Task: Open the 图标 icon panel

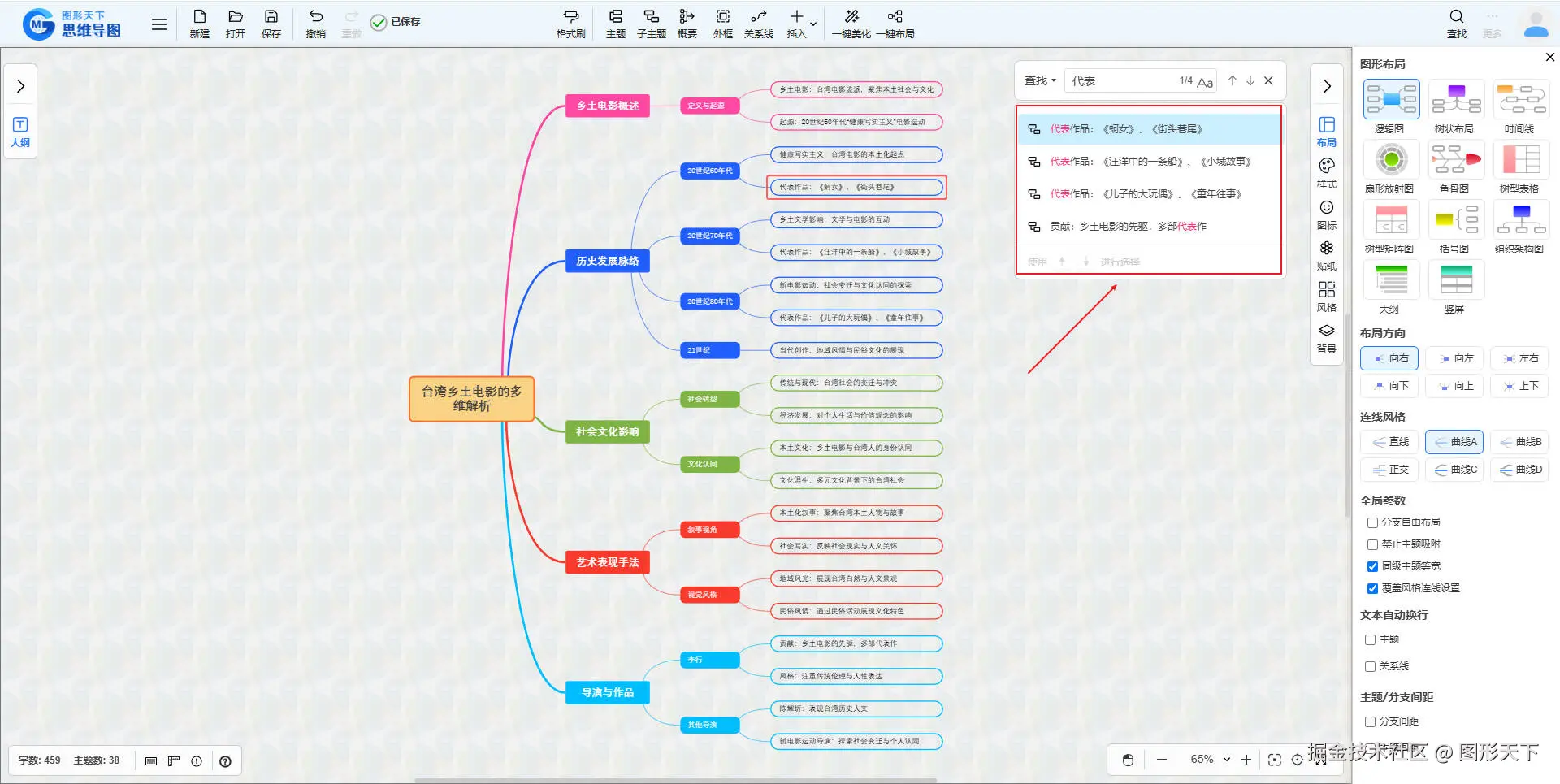Action: (1327, 214)
